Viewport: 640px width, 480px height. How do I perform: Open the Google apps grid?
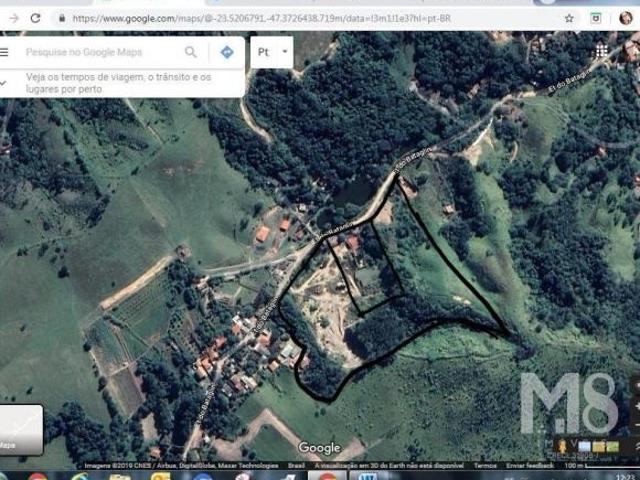click(601, 50)
